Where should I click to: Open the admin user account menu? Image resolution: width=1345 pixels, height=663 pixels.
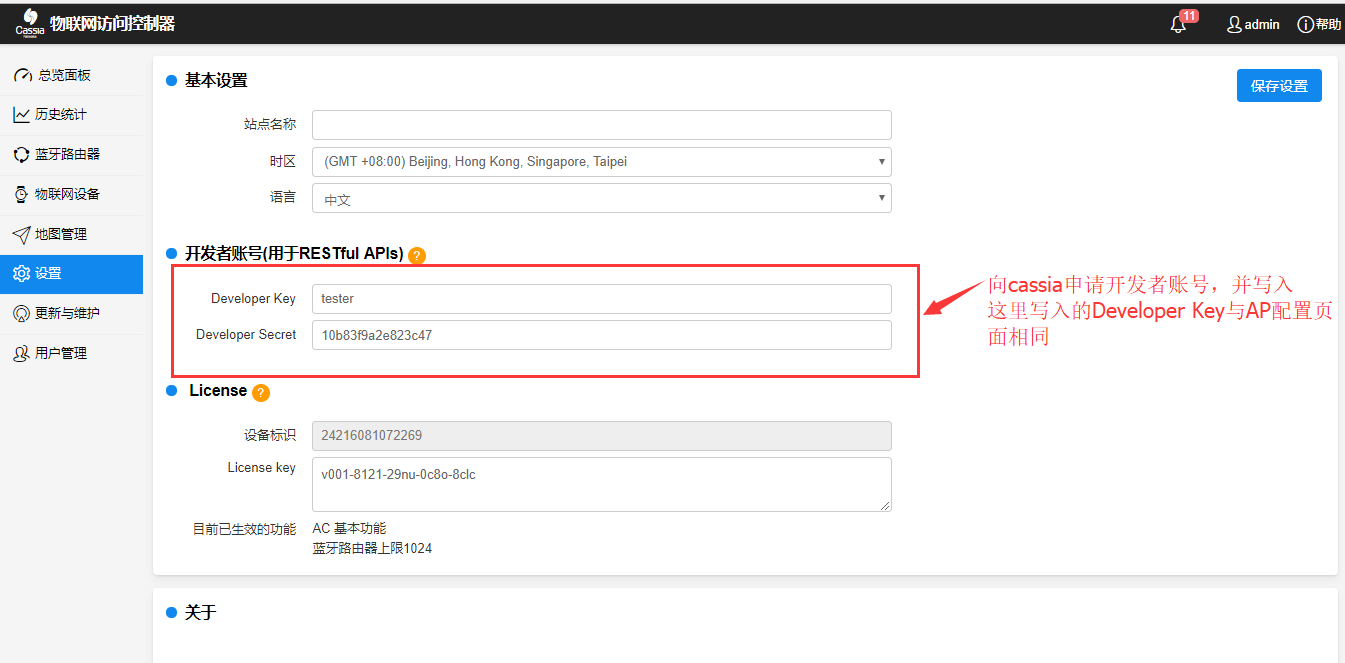click(x=1253, y=24)
